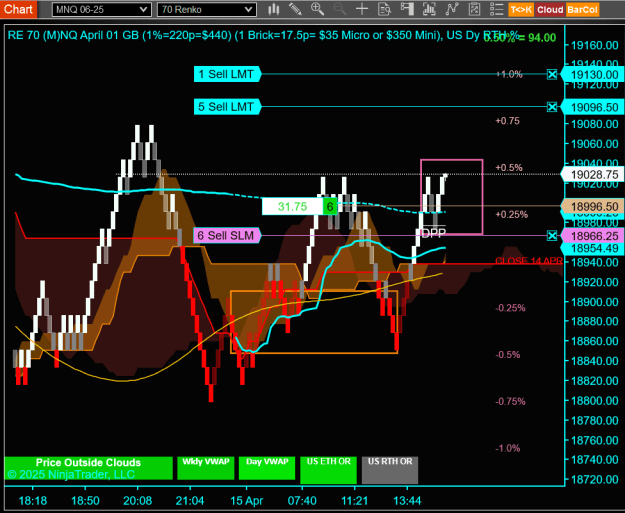Click the 21:04 time axis label
625x513 pixels.
point(190,501)
